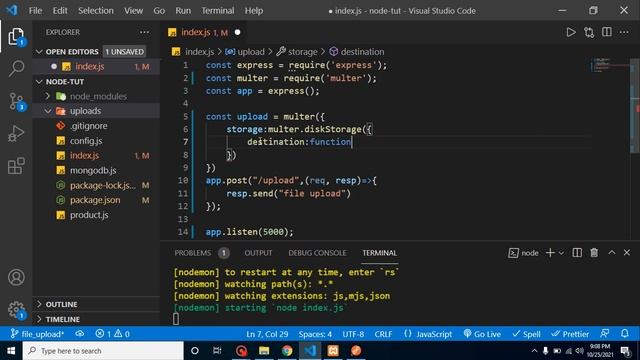Open the Edit menu
This screenshot has width=640, height=360.
tap(60, 11)
